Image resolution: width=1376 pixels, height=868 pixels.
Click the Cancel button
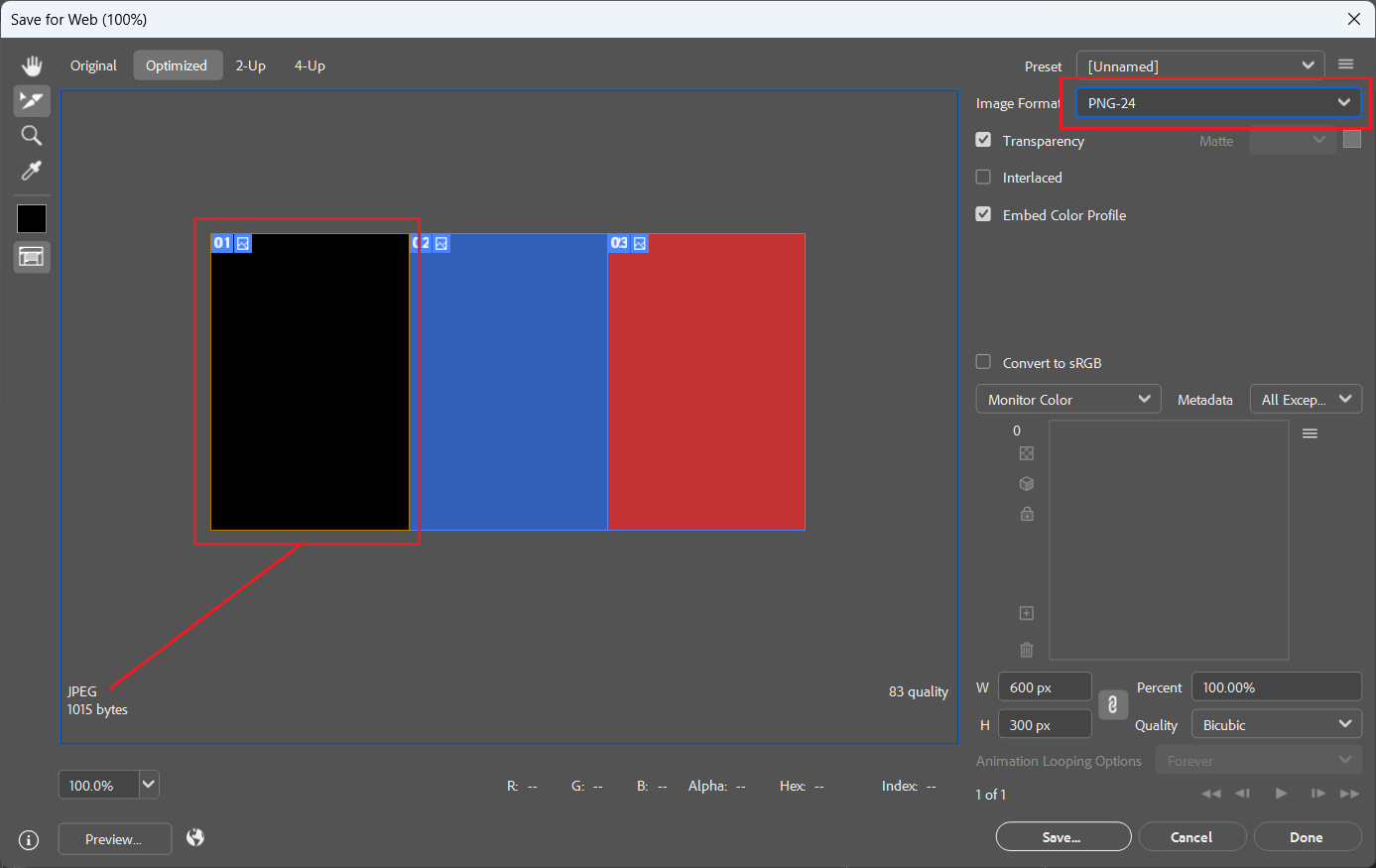tap(1191, 836)
